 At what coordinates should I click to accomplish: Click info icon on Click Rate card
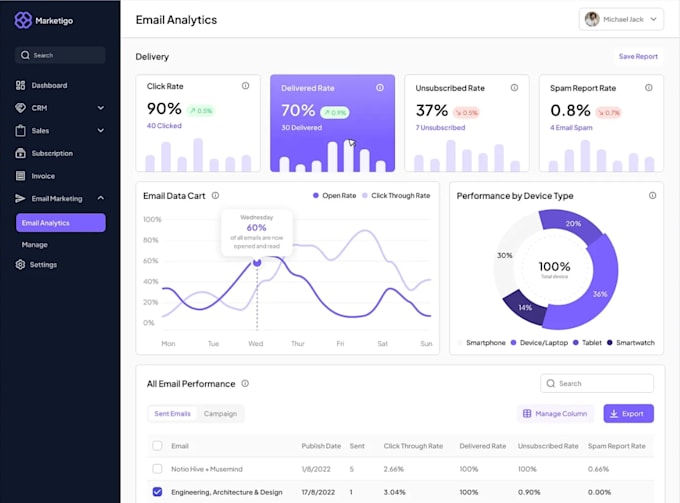tap(245, 86)
